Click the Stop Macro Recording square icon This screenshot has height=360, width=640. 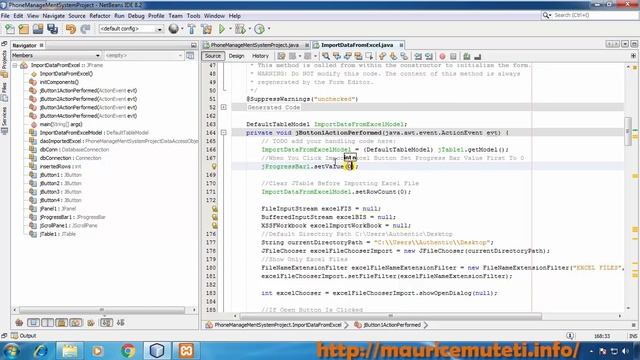(x=453, y=56)
